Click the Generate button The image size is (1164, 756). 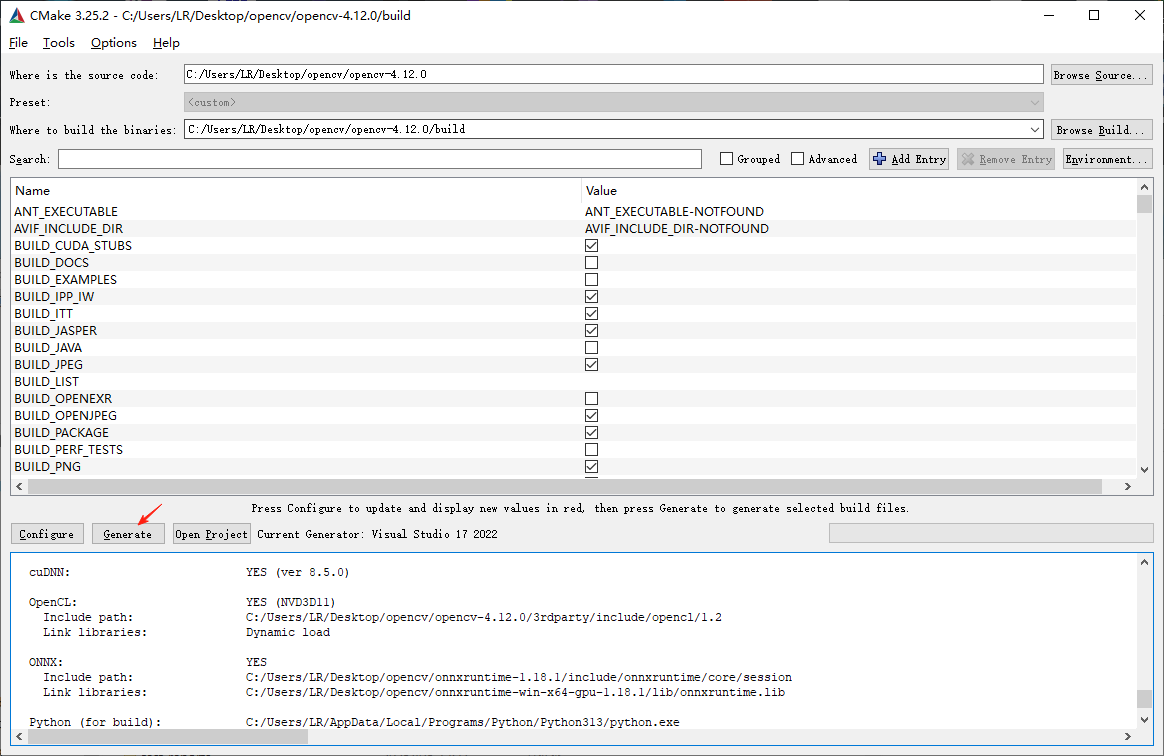click(128, 534)
